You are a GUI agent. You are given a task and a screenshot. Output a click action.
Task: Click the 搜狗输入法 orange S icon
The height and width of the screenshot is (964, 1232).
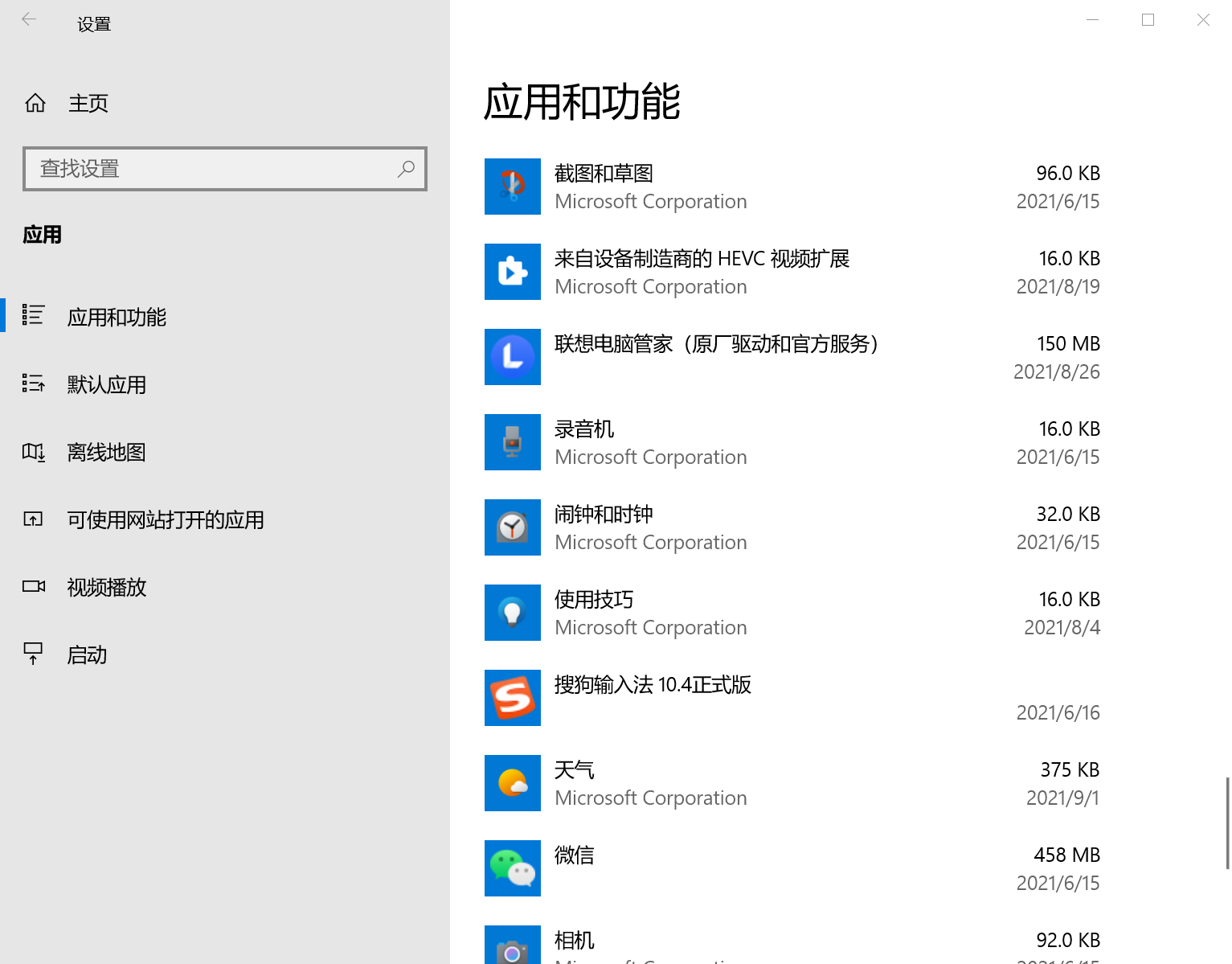[512, 698]
